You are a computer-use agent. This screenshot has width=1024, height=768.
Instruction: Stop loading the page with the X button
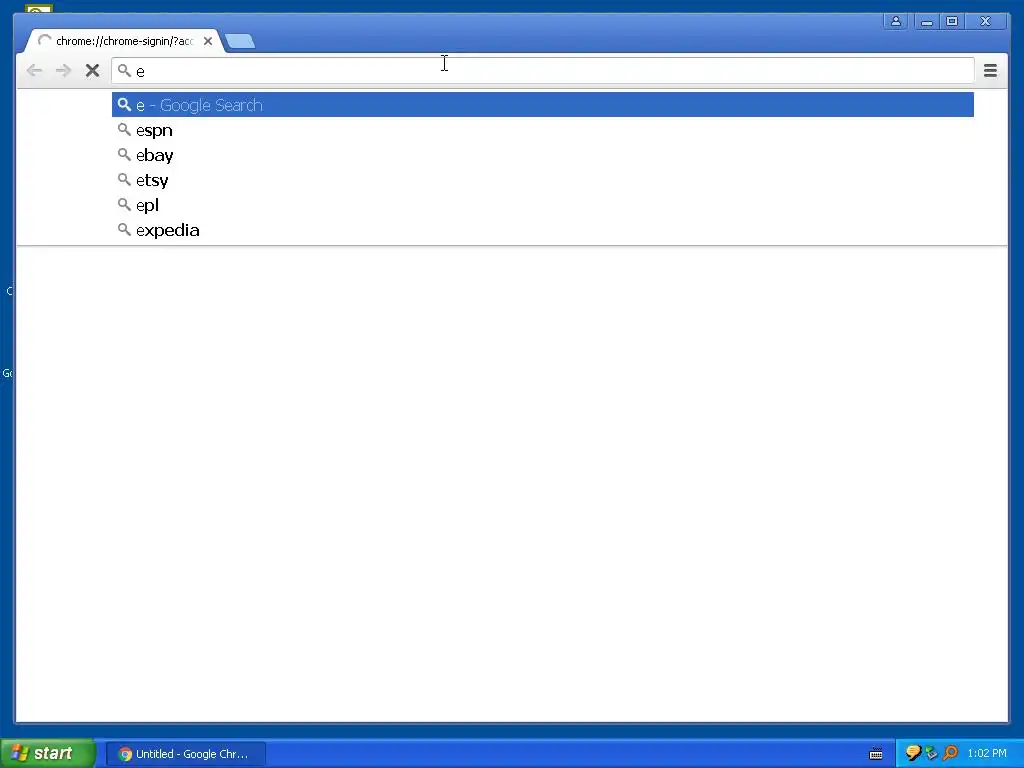[92, 71]
